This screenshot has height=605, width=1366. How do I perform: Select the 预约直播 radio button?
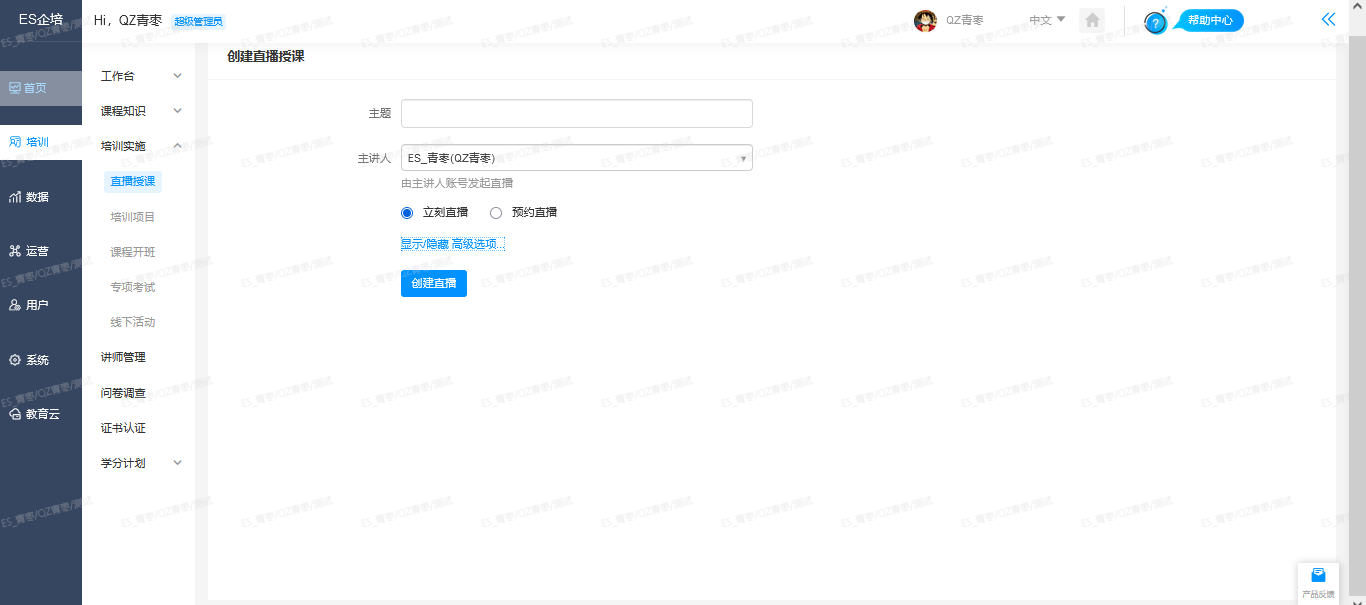[x=496, y=213]
